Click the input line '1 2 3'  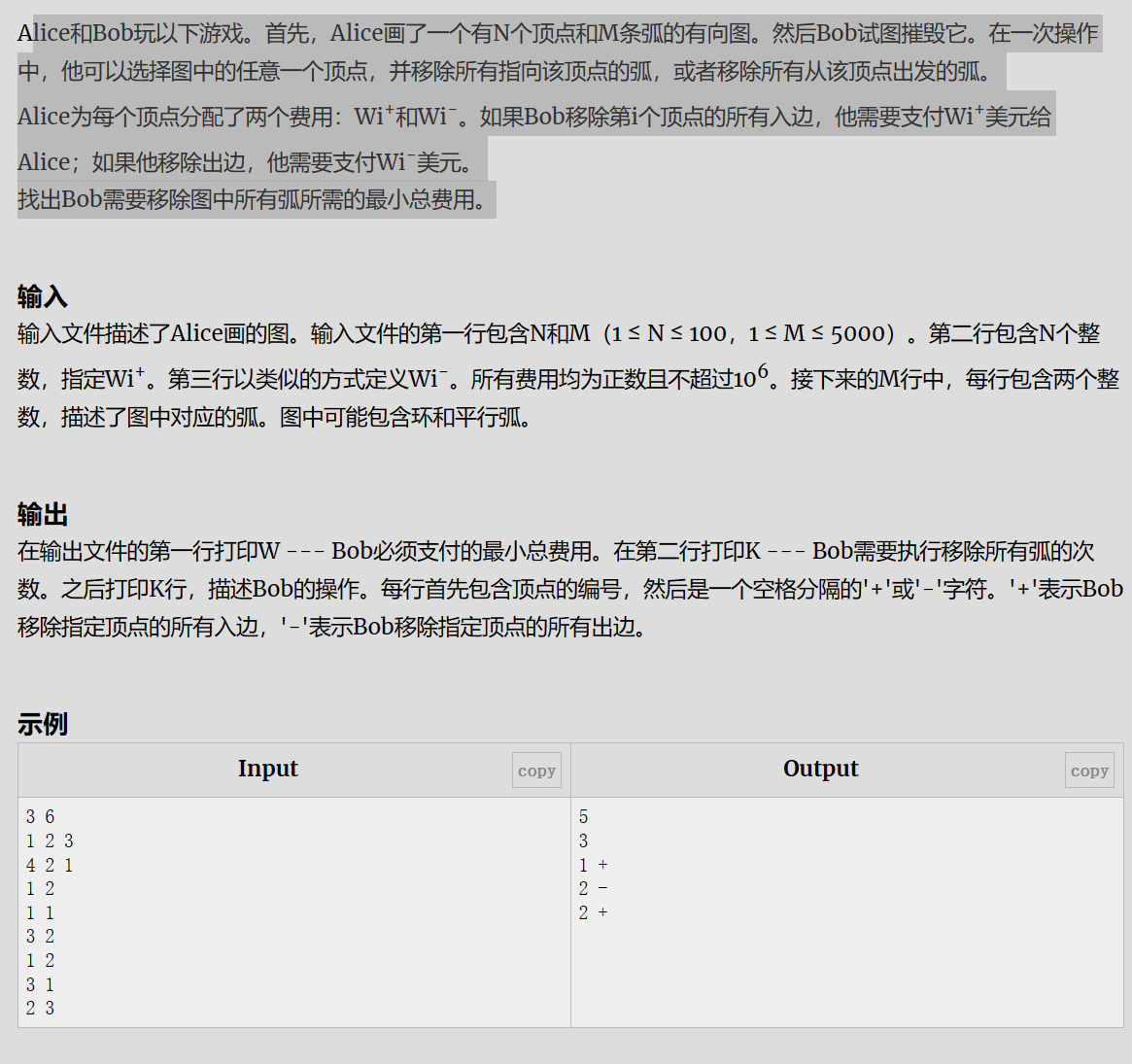pos(50,841)
